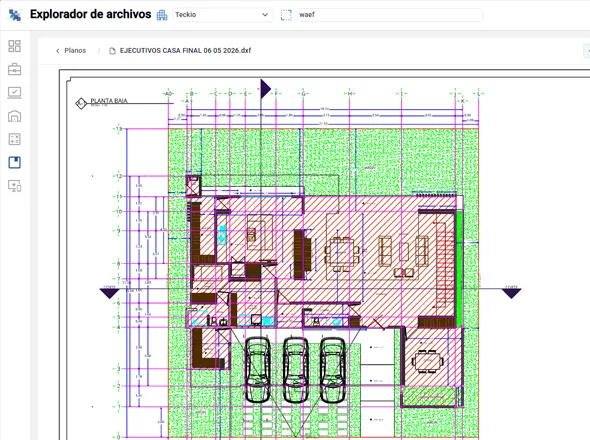Click the app logo icon beside Explorador de archivos
Screen dimensions: 590x440
(15, 15)
